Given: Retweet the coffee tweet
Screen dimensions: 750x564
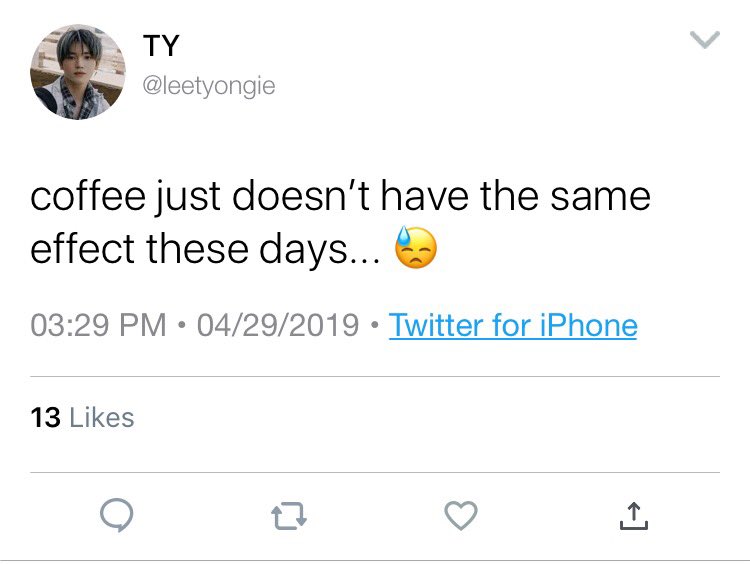Looking at the screenshot, I should point(289,516).
